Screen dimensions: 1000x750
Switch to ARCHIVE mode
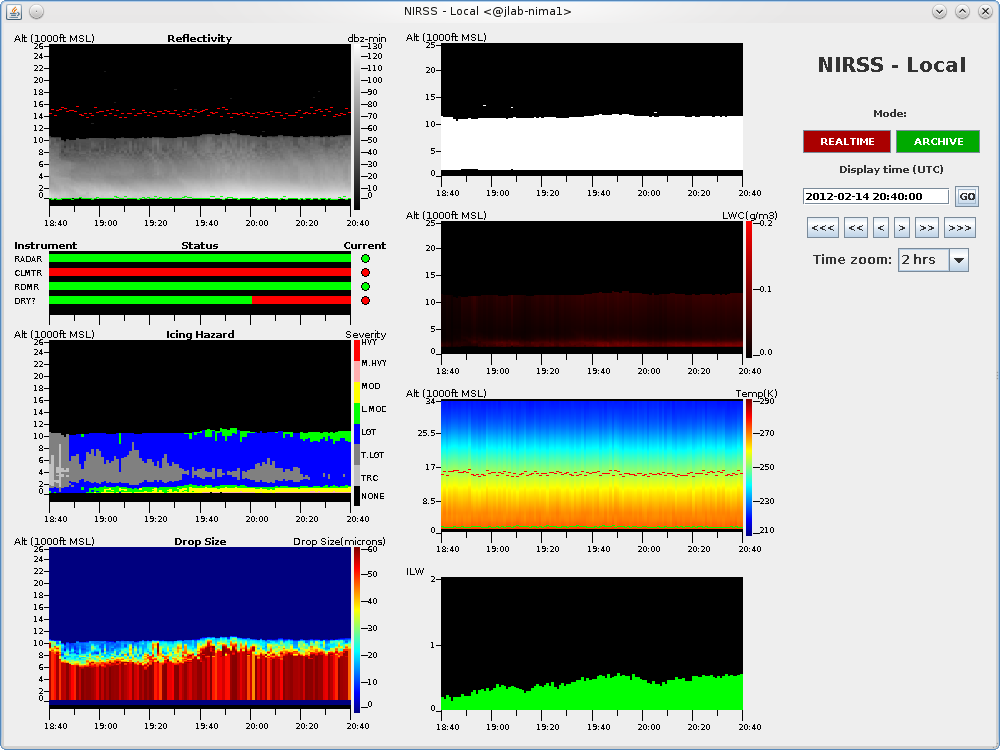(x=938, y=142)
